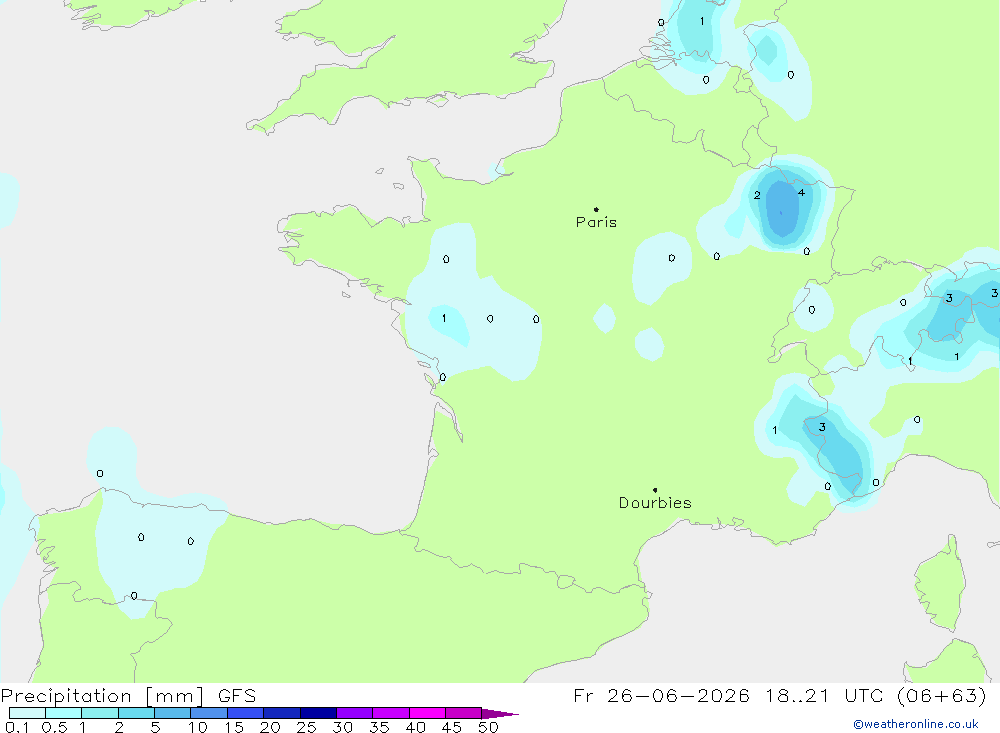This screenshot has height=733, width=1000.
Task: Select the black dot marker above Dourbies
Action: pos(655,490)
